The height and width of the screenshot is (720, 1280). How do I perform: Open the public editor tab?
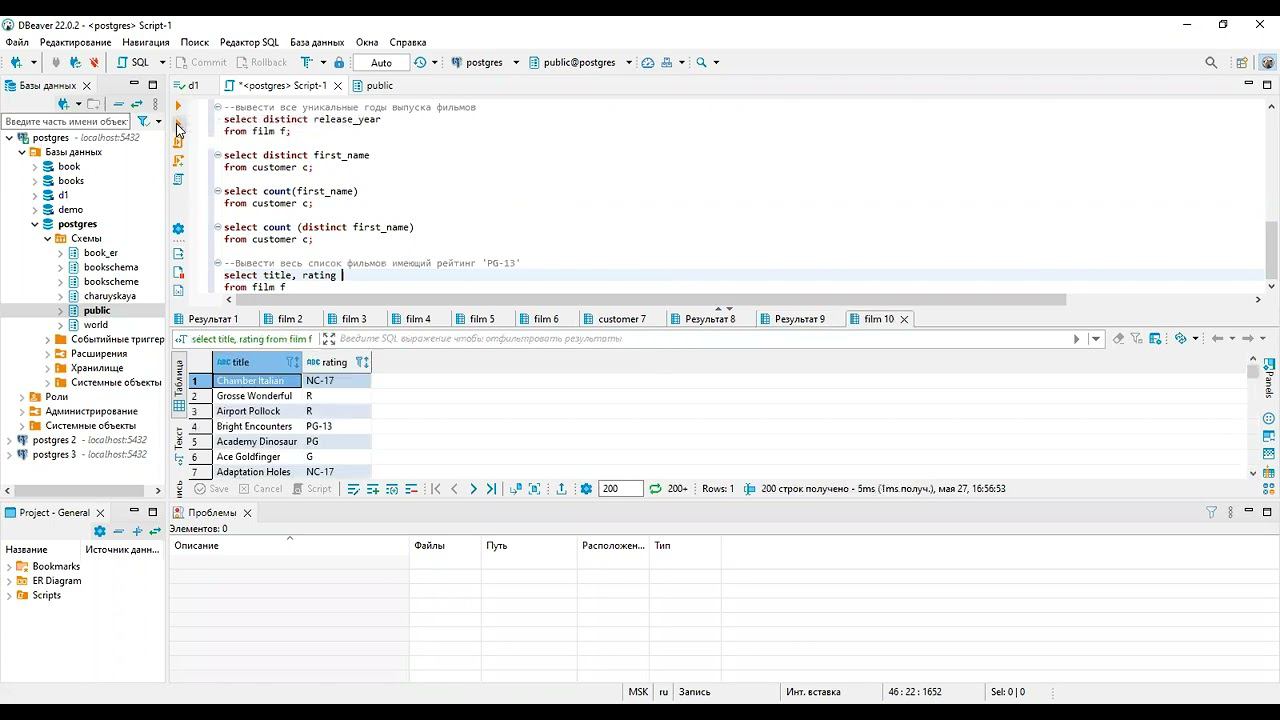coord(372,86)
